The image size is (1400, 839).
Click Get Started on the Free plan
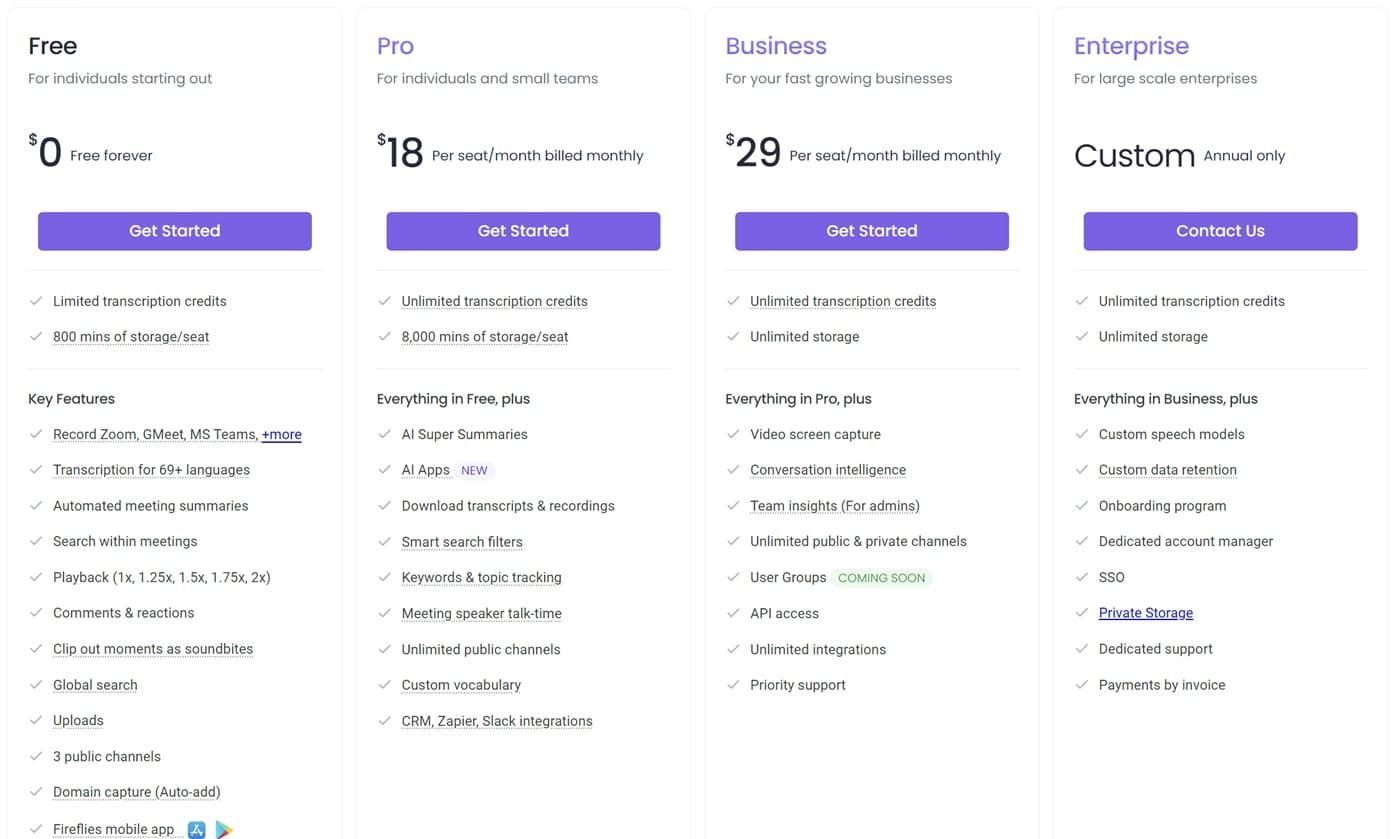174,231
